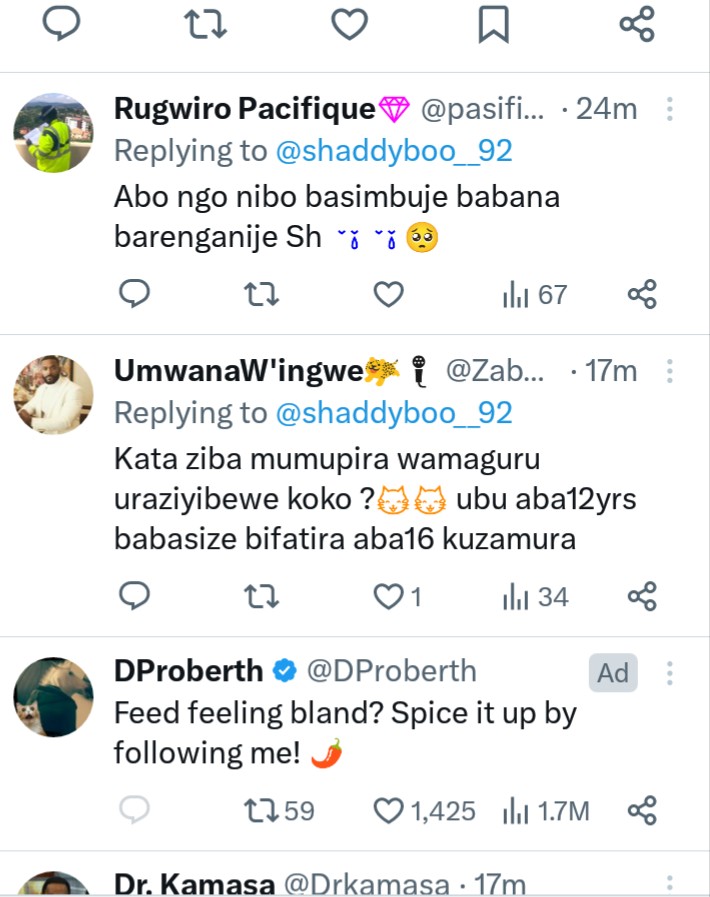Image resolution: width=710 pixels, height=897 pixels.
Task: Share the main post at top
Action: 637,24
